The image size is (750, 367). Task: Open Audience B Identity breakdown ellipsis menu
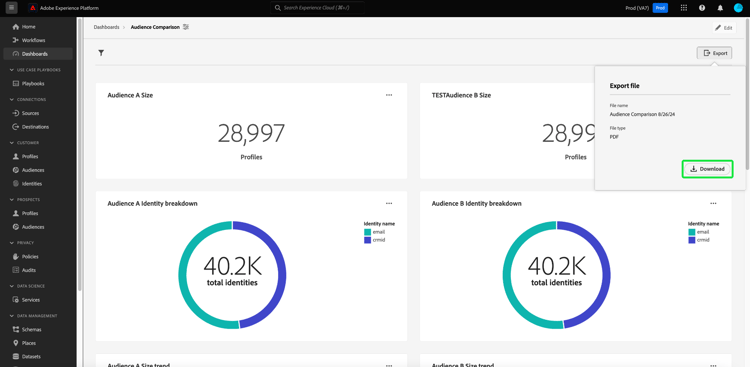[x=713, y=203]
